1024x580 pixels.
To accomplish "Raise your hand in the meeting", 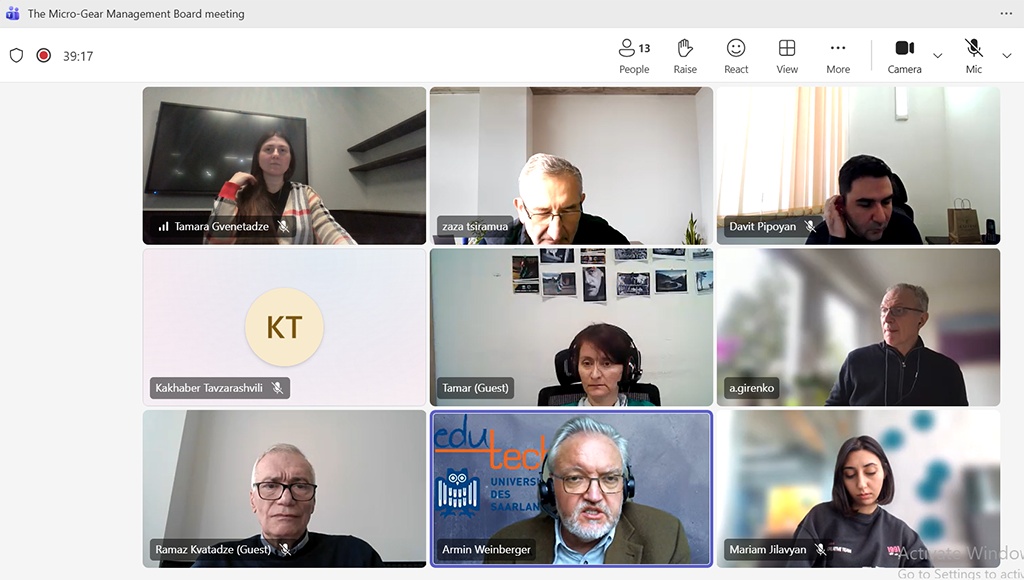I will click(685, 56).
